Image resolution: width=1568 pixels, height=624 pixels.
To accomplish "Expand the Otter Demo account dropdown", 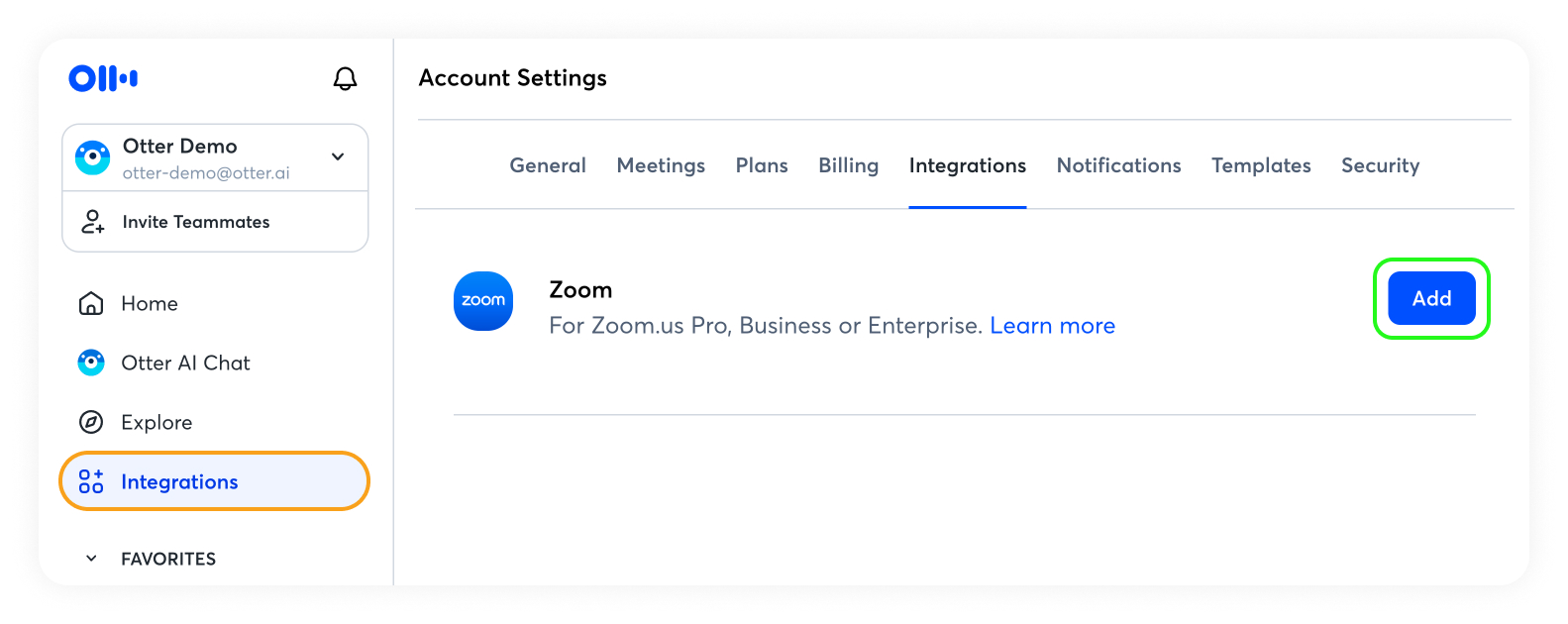I will pyautogui.click(x=338, y=156).
